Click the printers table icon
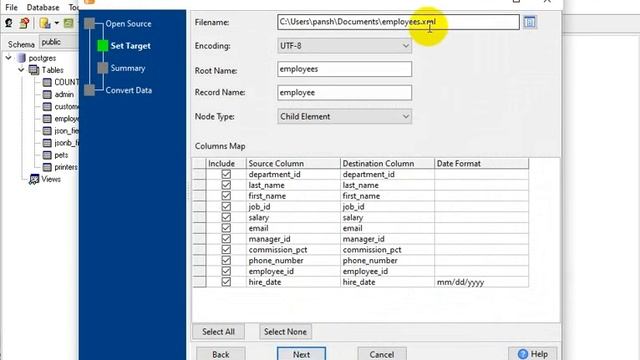The height and width of the screenshot is (360, 640). 47,167
